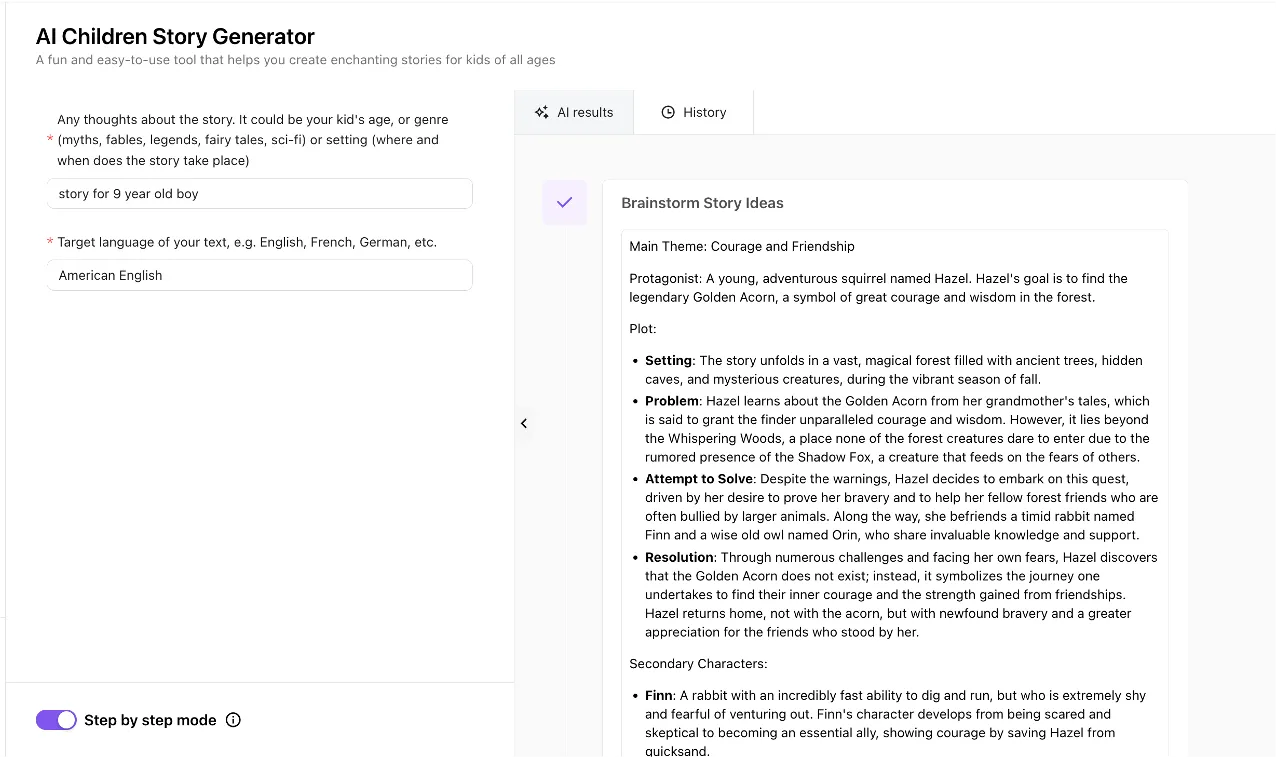Click the bold 'Attempt to Solve' label

pos(698,479)
